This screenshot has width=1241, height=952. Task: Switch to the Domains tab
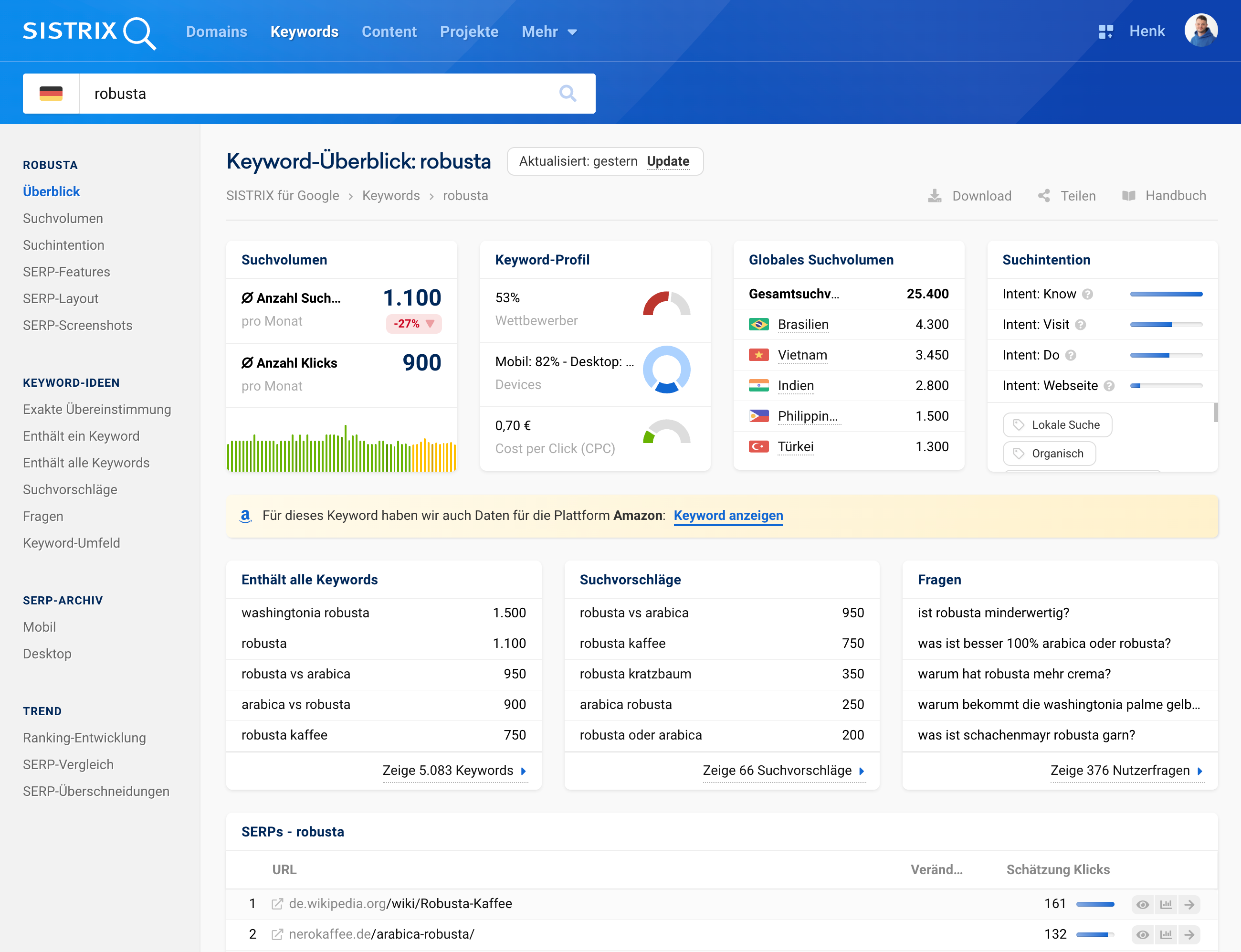pos(216,32)
